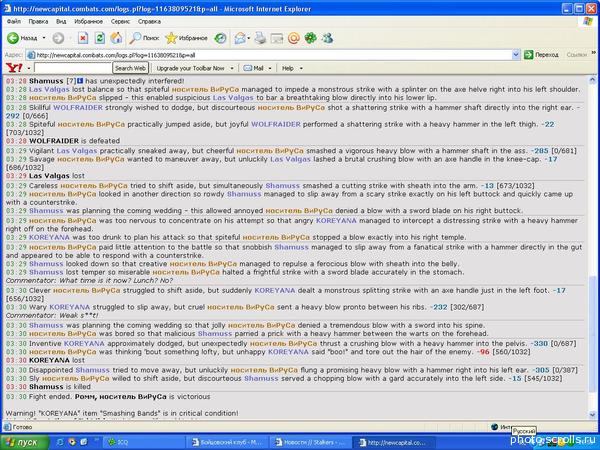Open the Mail envelope toolbar icon
This screenshot has width=600, height=450.
[x=240, y=38]
